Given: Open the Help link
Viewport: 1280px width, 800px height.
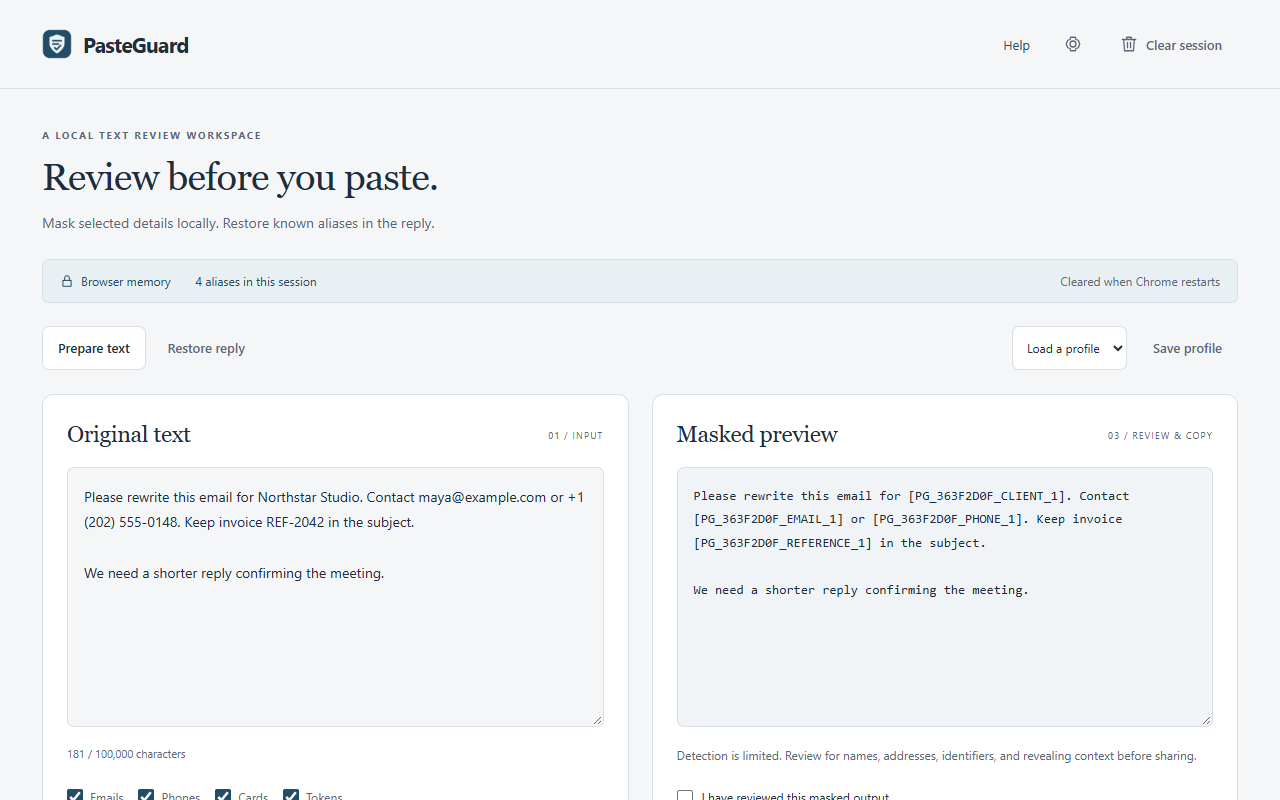Looking at the screenshot, I should (x=1017, y=45).
